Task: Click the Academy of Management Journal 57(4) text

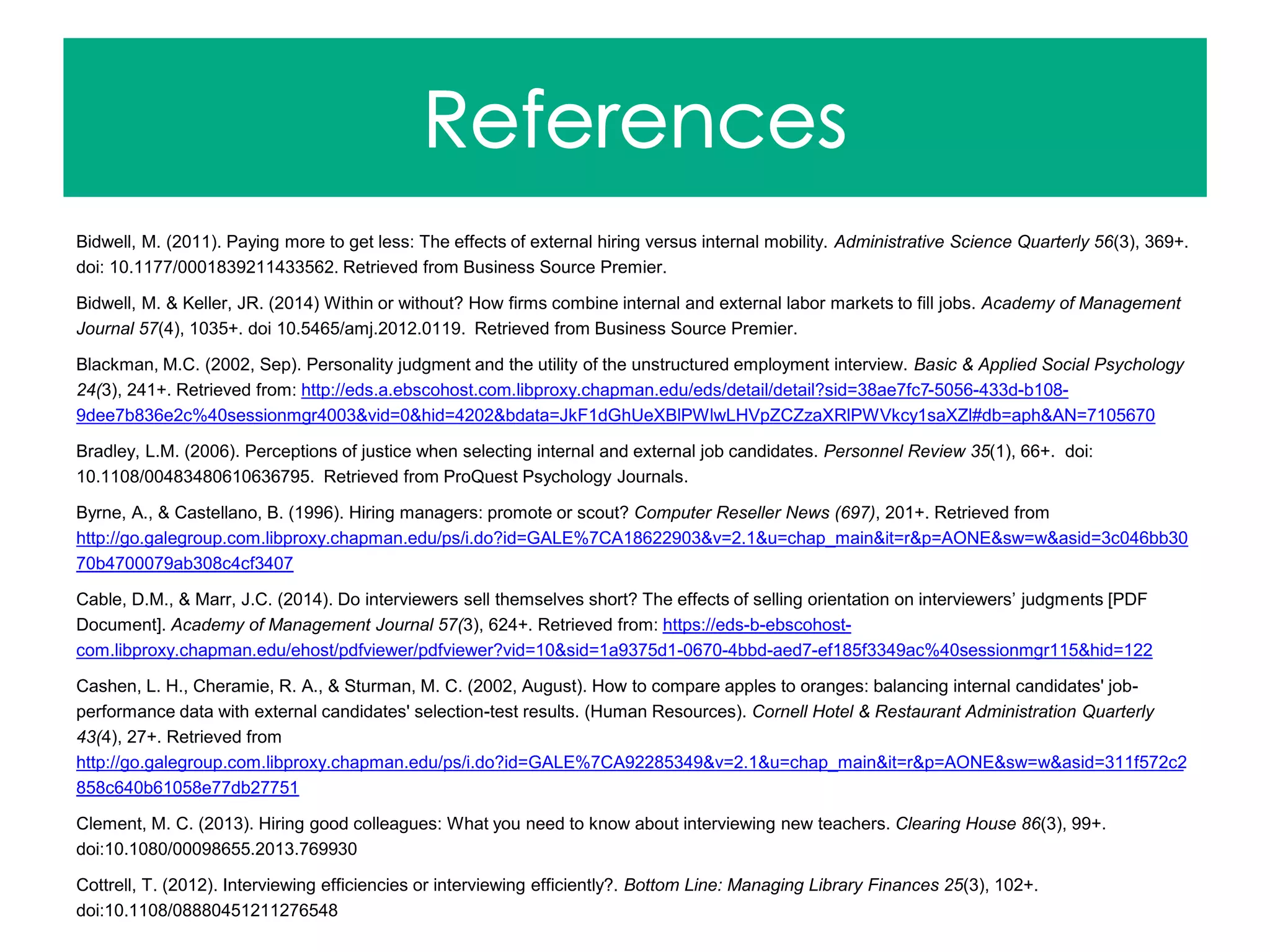Action: point(1080,304)
